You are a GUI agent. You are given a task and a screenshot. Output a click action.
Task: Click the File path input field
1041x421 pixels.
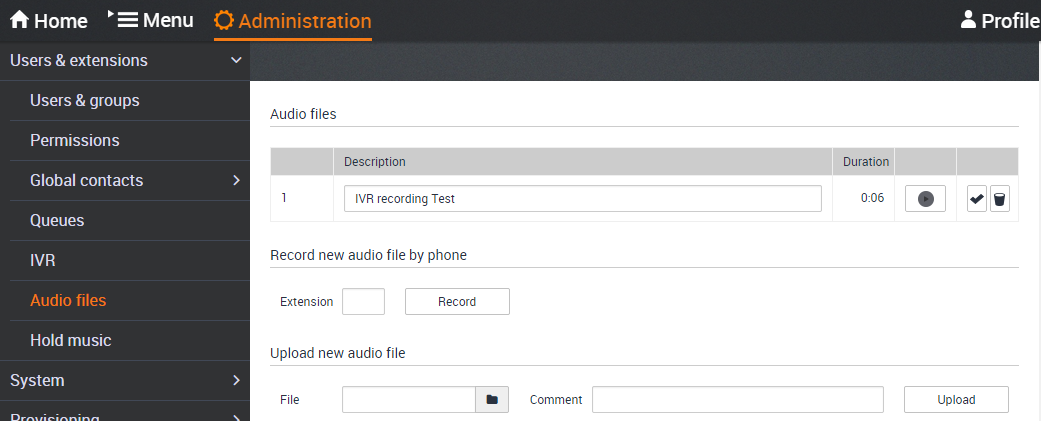click(x=409, y=400)
